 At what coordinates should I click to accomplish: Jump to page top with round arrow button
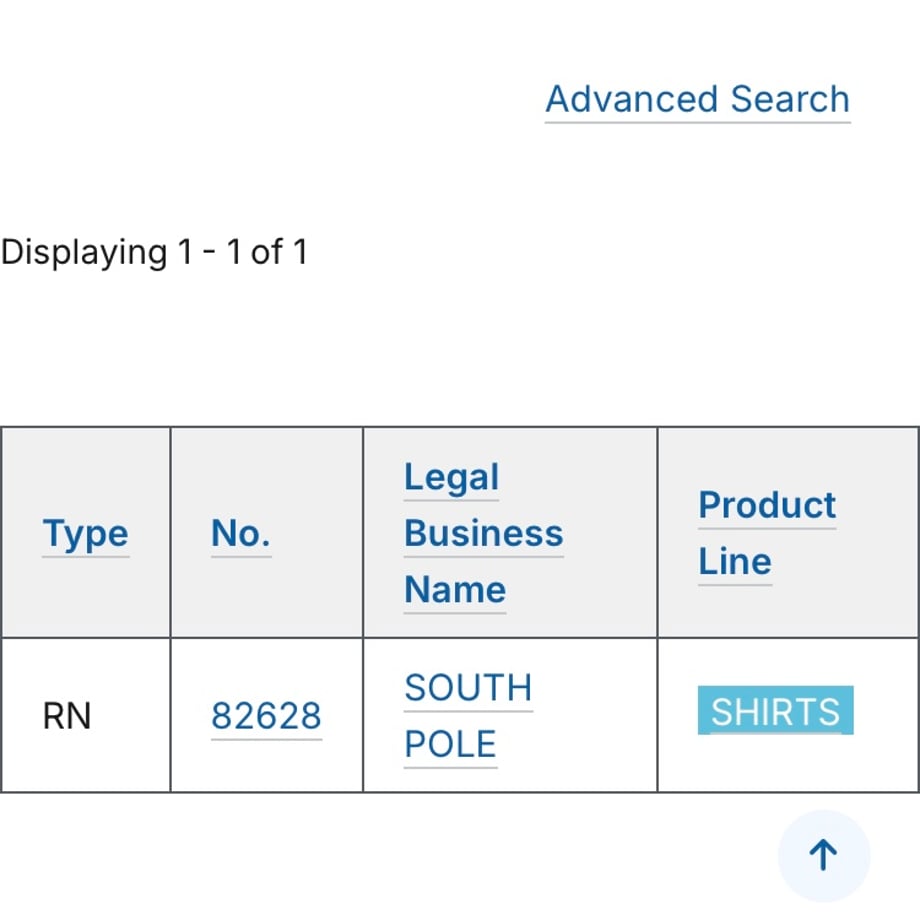coord(824,855)
